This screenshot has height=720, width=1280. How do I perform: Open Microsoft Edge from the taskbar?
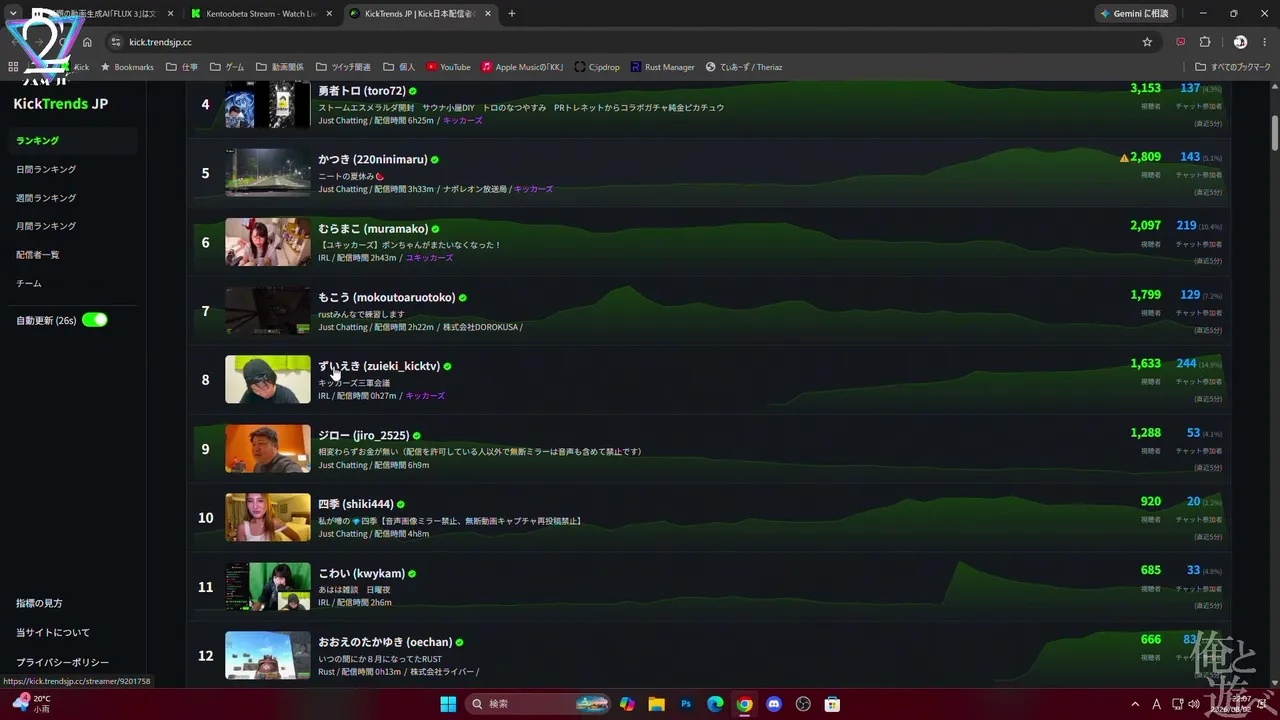tap(715, 704)
